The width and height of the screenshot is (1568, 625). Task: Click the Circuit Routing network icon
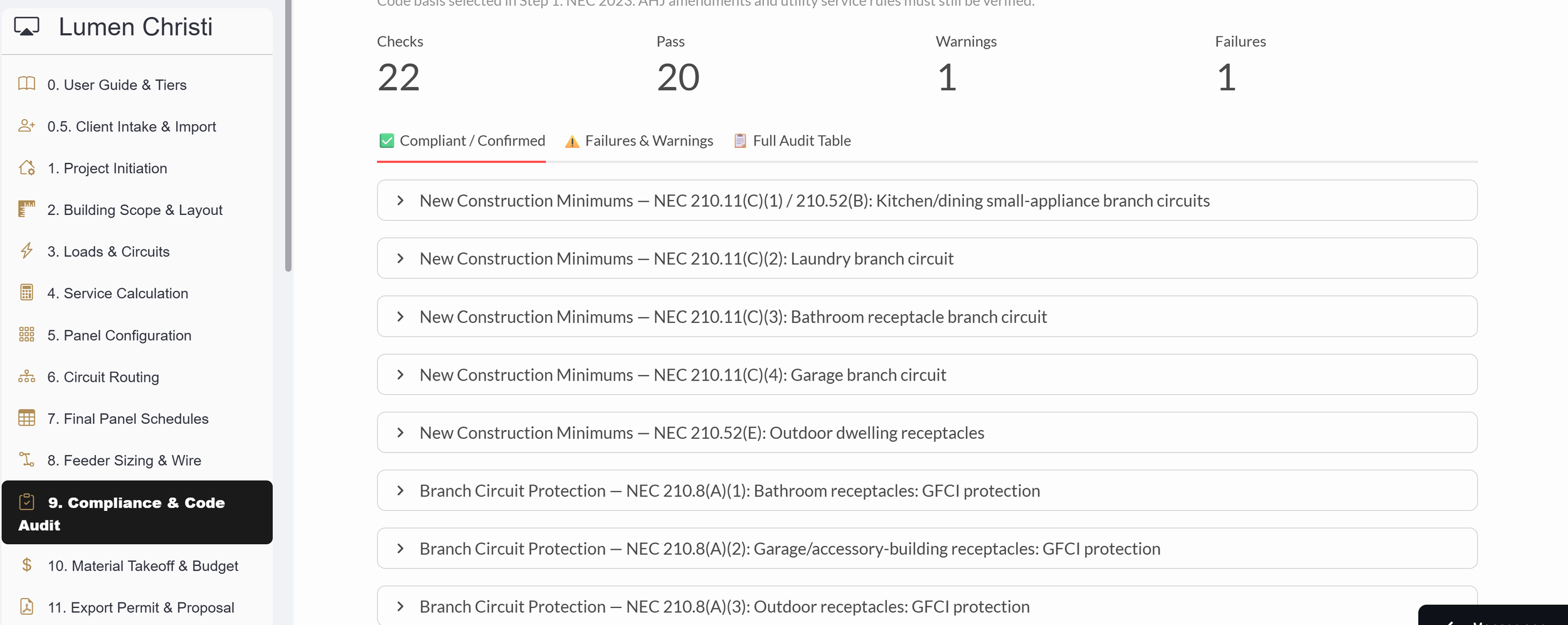[x=26, y=377]
